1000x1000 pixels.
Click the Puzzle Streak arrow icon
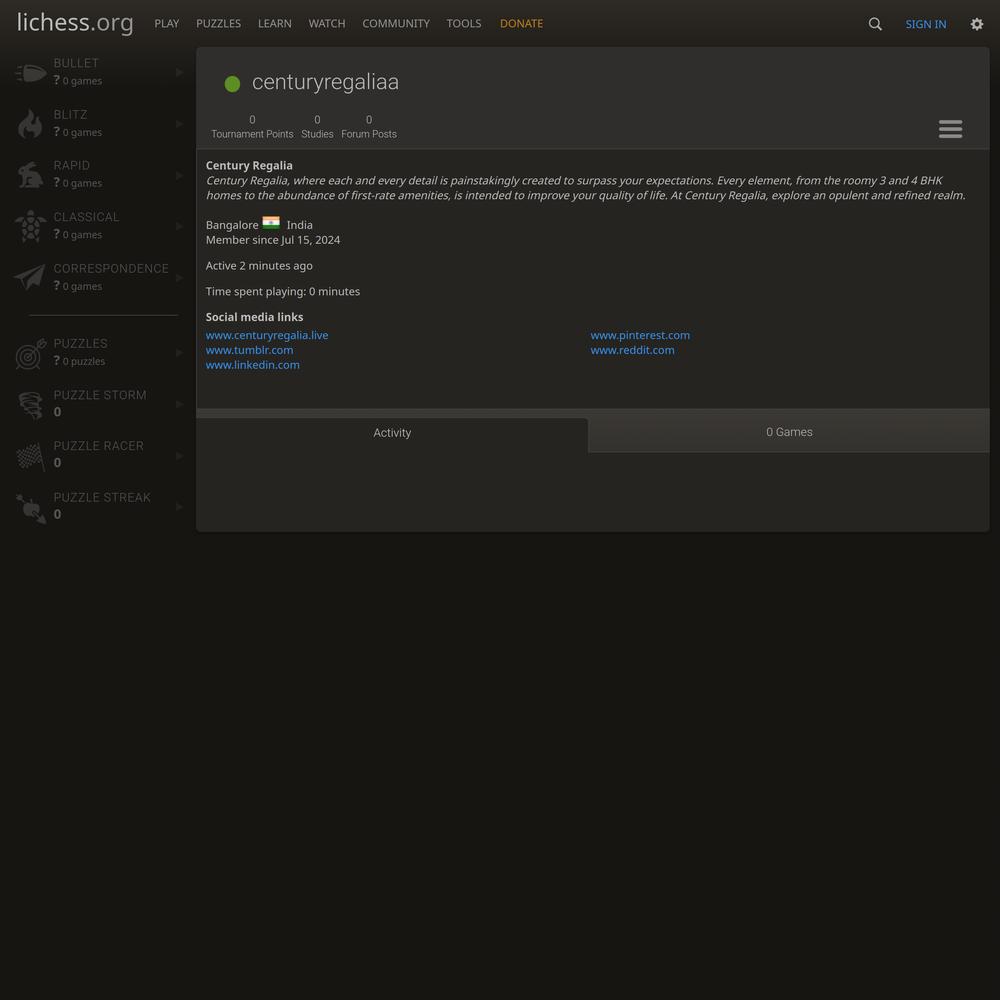[x=30, y=508]
